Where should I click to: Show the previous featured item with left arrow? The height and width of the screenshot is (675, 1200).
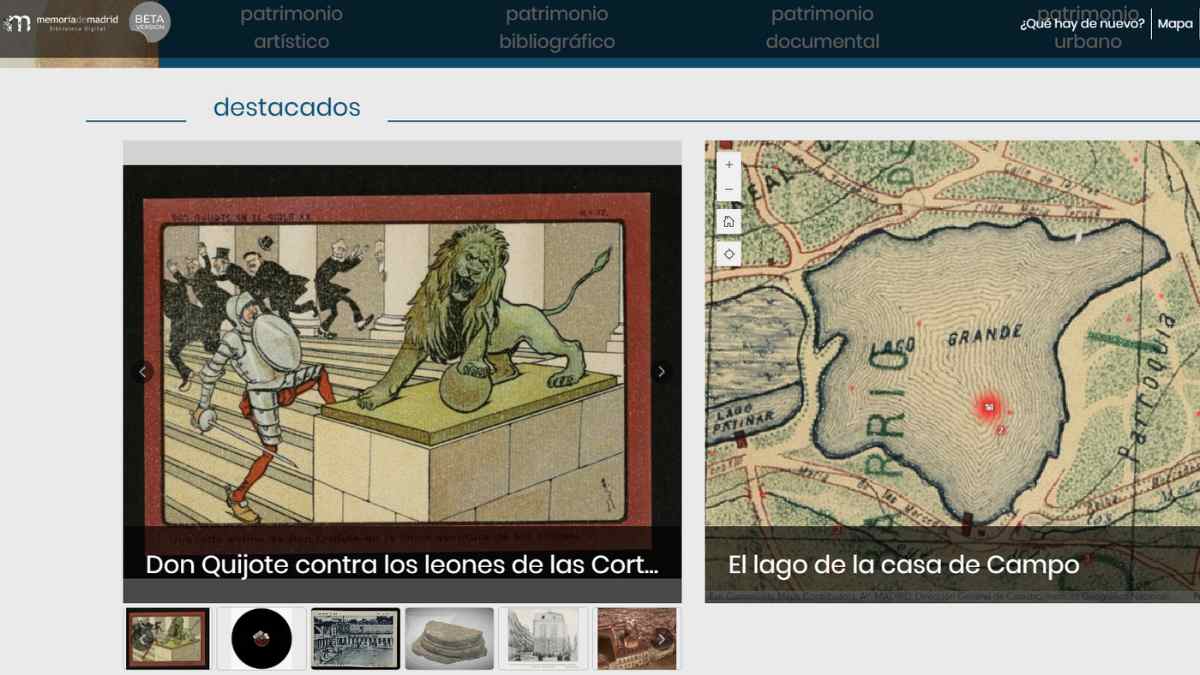coord(142,371)
